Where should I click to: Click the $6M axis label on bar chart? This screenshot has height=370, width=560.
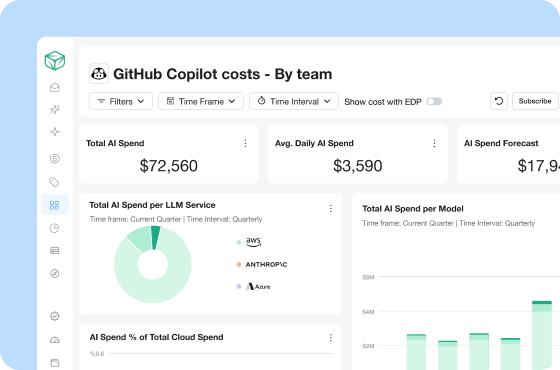point(368,277)
